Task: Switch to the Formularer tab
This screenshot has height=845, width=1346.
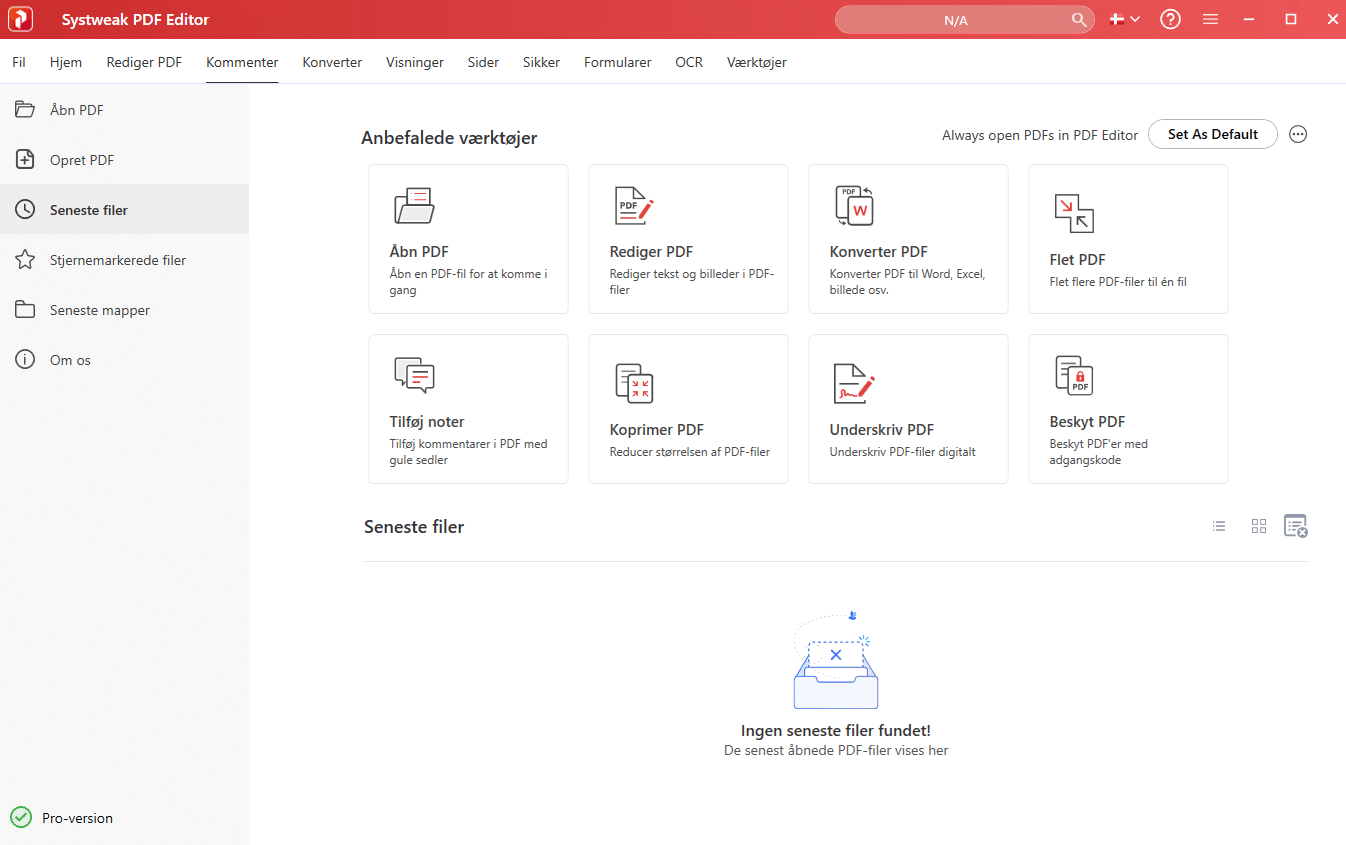Action: click(x=618, y=62)
